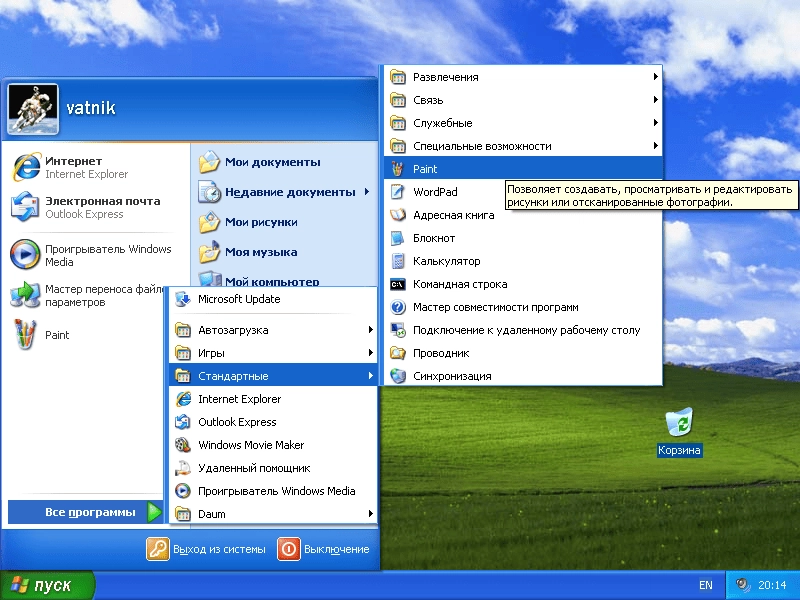The width and height of the screenshot is (800, 600).
Task: Click the Калькулятор icon
Action: pyautogui.click(x=397, y=261)
